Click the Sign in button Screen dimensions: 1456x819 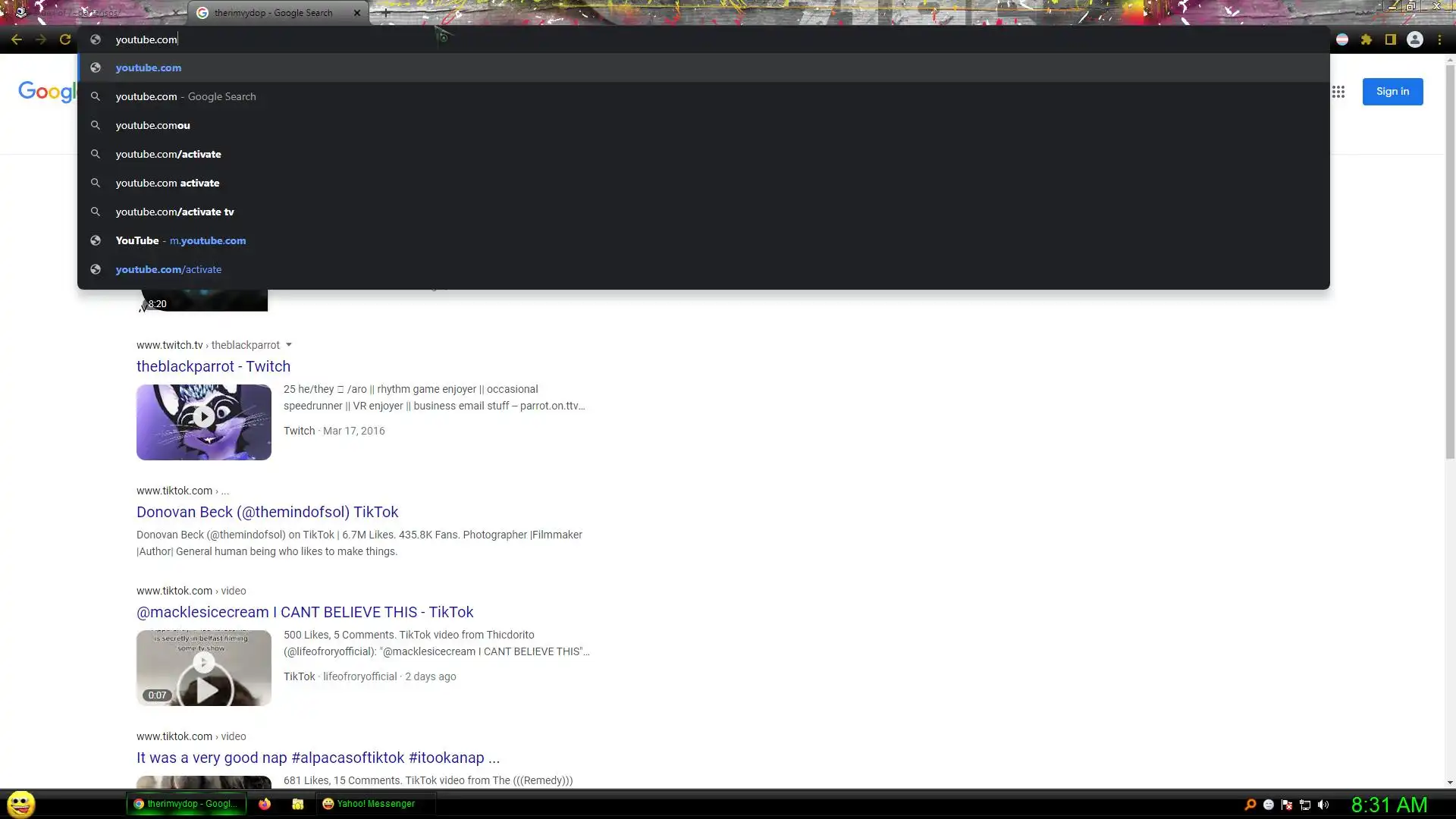(1392, 92)
